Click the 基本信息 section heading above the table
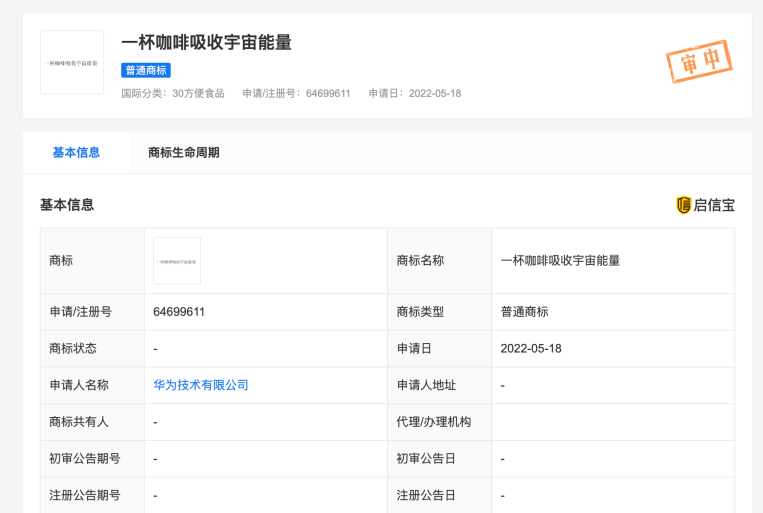This screenshot has height=513, width=763. point(67,205)
